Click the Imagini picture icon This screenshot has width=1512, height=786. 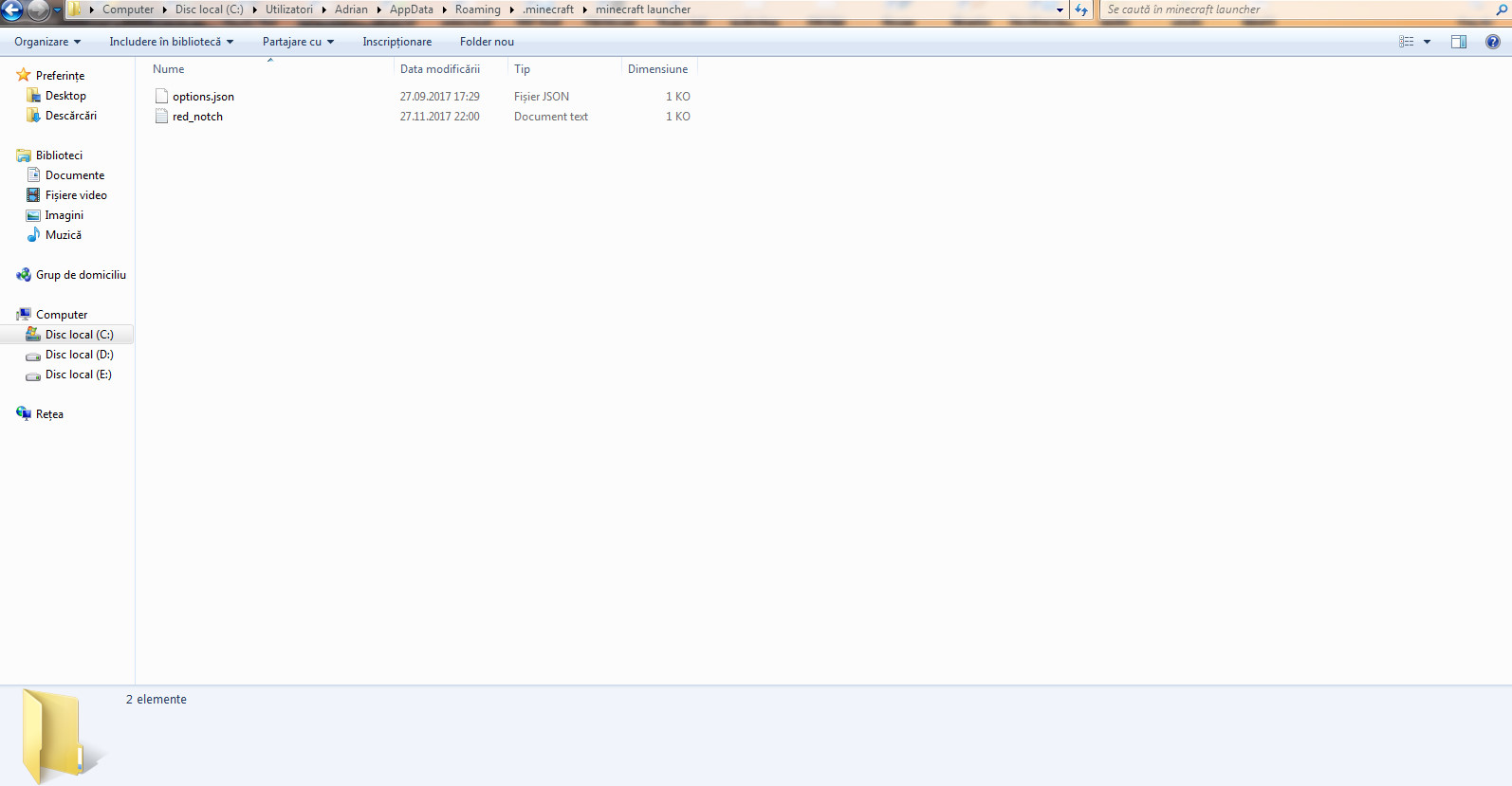(33, 215)
